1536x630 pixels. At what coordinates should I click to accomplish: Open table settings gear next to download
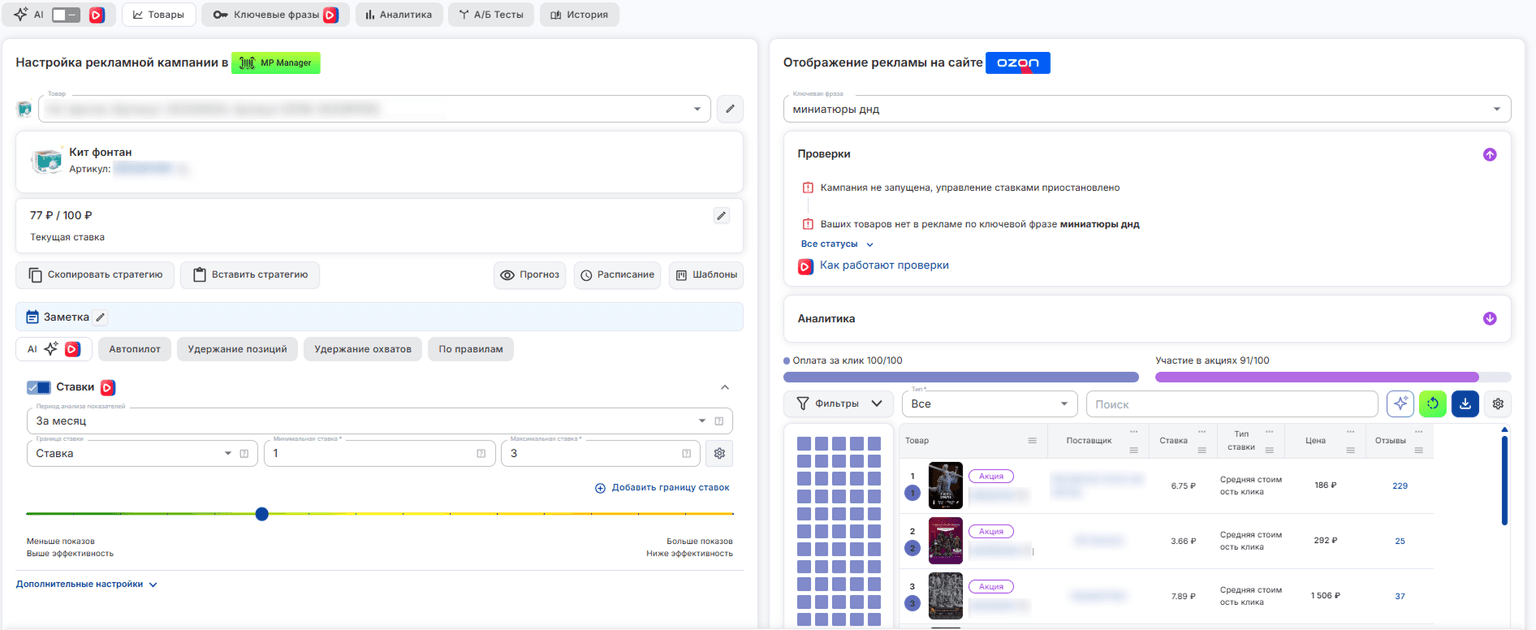click(1498, 404)
